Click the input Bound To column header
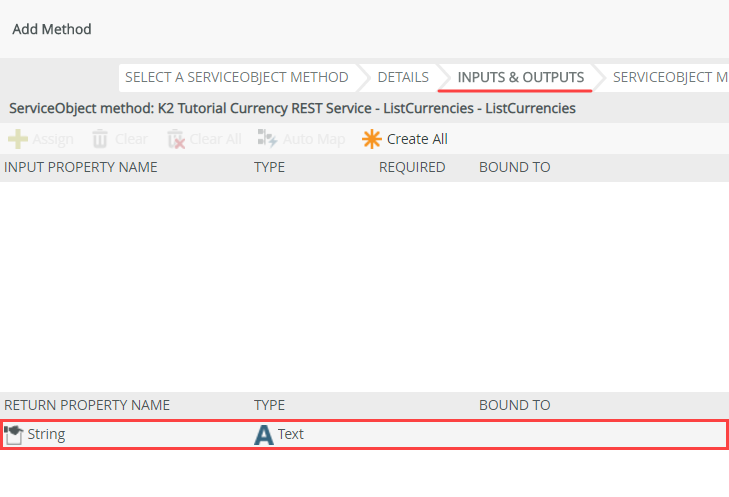The width and height of the screenshot is (729, 497). pos(514,167)
